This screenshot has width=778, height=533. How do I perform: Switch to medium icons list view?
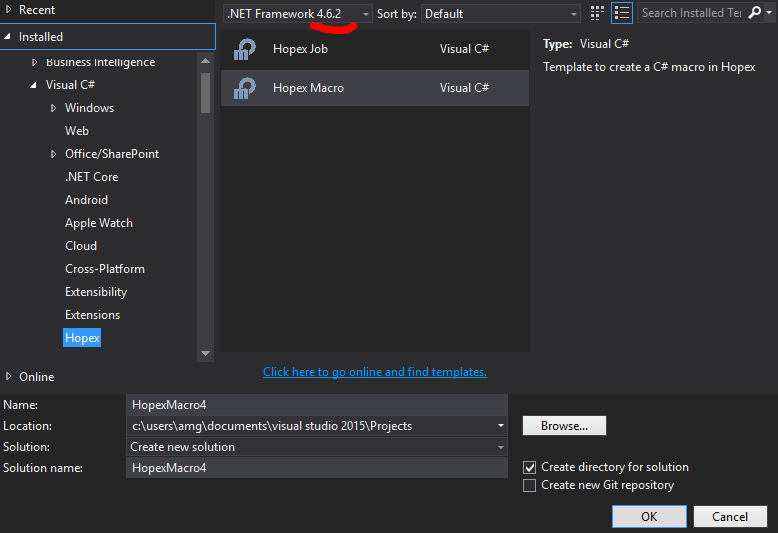pyautogui.click(x=622, y=14)
